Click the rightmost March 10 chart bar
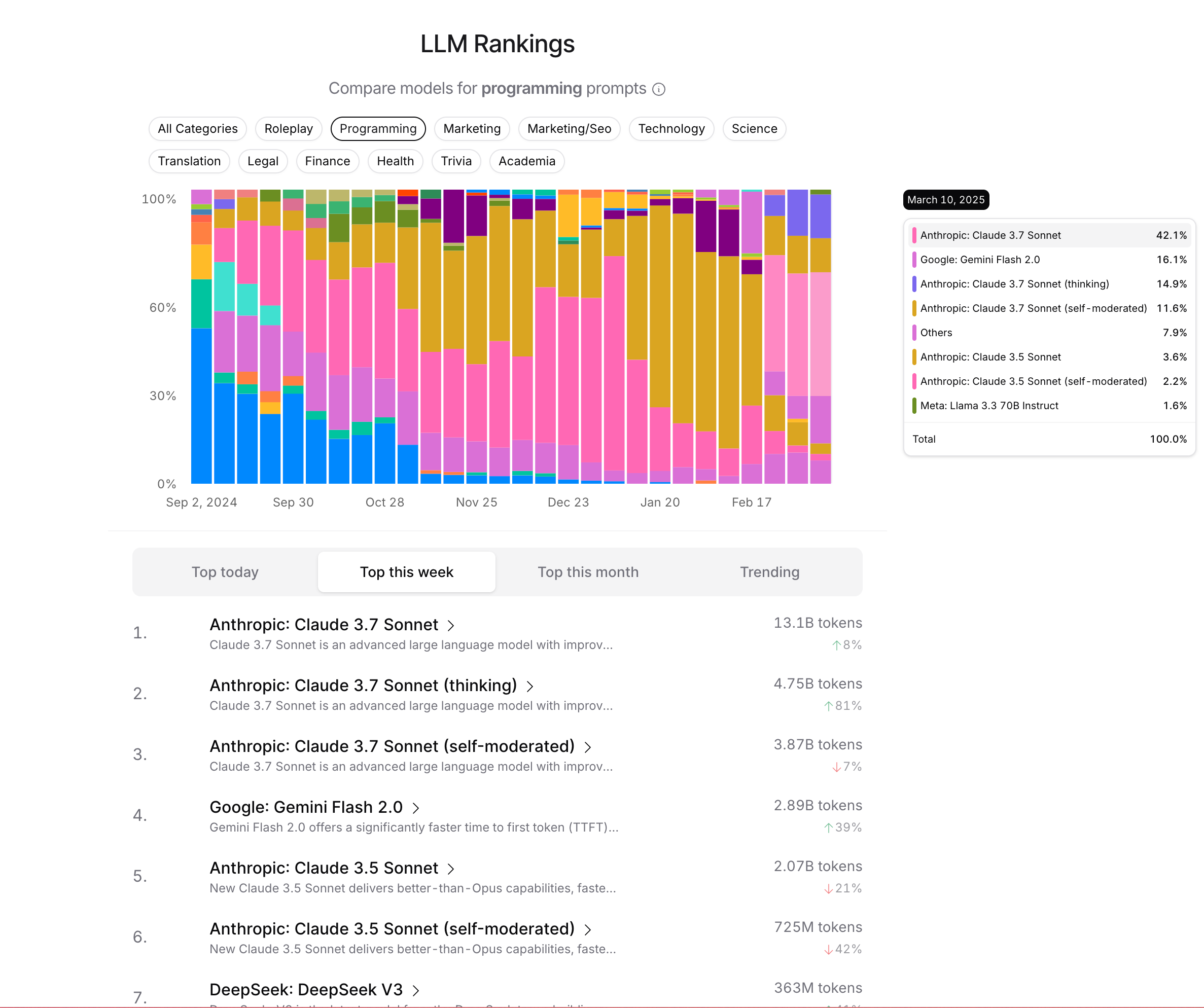Image resolution: width=1204 pixels, height=1008 pixels. point(821,337)
